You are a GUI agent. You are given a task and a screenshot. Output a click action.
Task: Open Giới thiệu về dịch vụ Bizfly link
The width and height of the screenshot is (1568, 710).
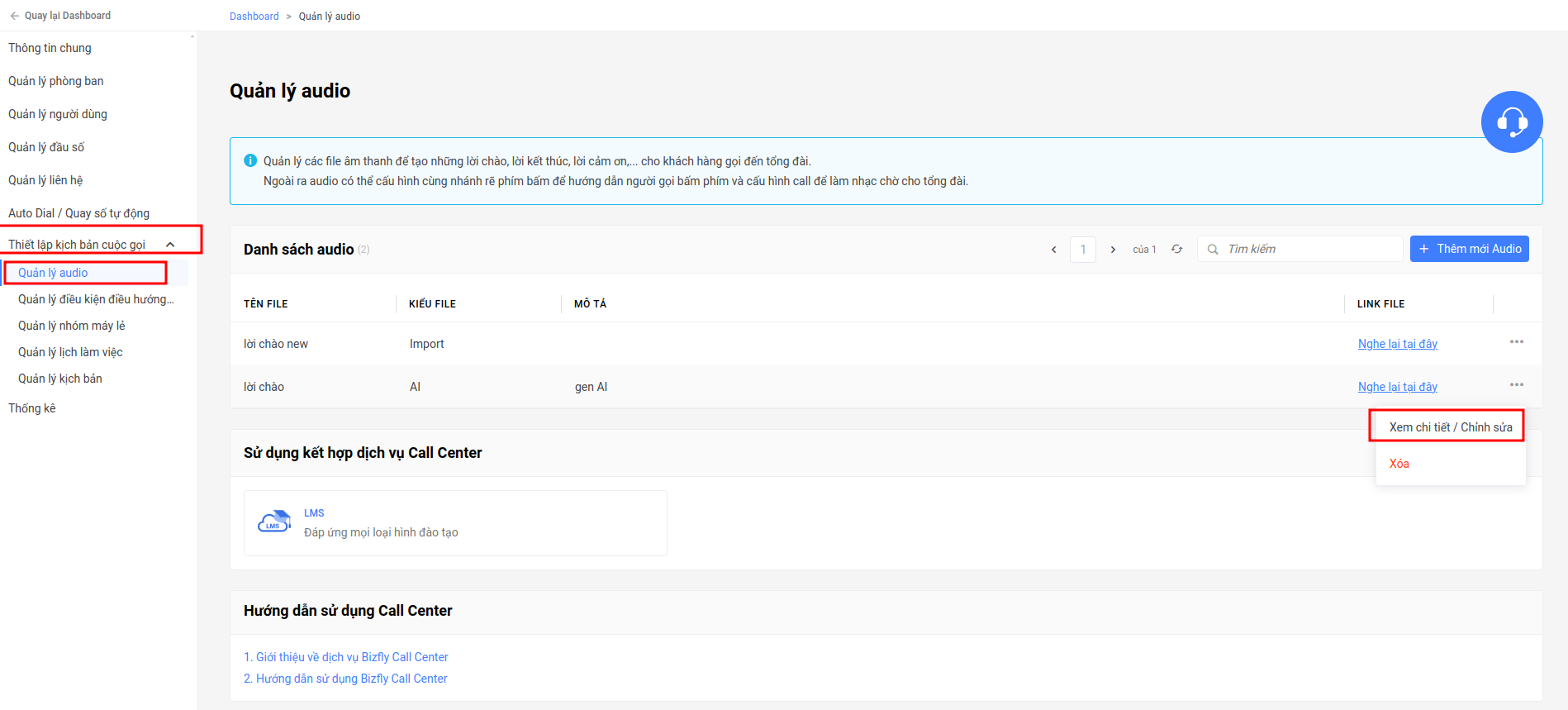click(x=345, y=657)
